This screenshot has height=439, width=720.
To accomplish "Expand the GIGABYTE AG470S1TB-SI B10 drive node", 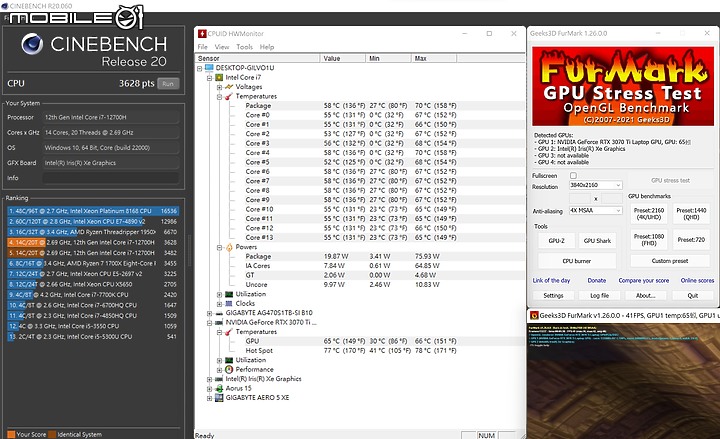I will [x=209, y=313].
